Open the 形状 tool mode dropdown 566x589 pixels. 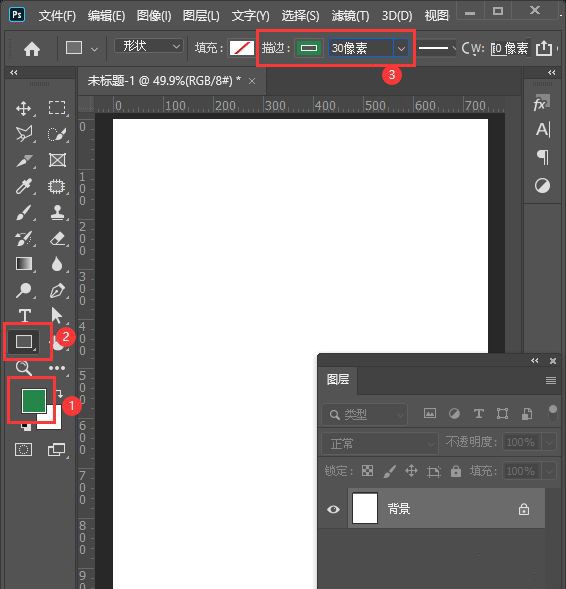(x=149, y=47)
